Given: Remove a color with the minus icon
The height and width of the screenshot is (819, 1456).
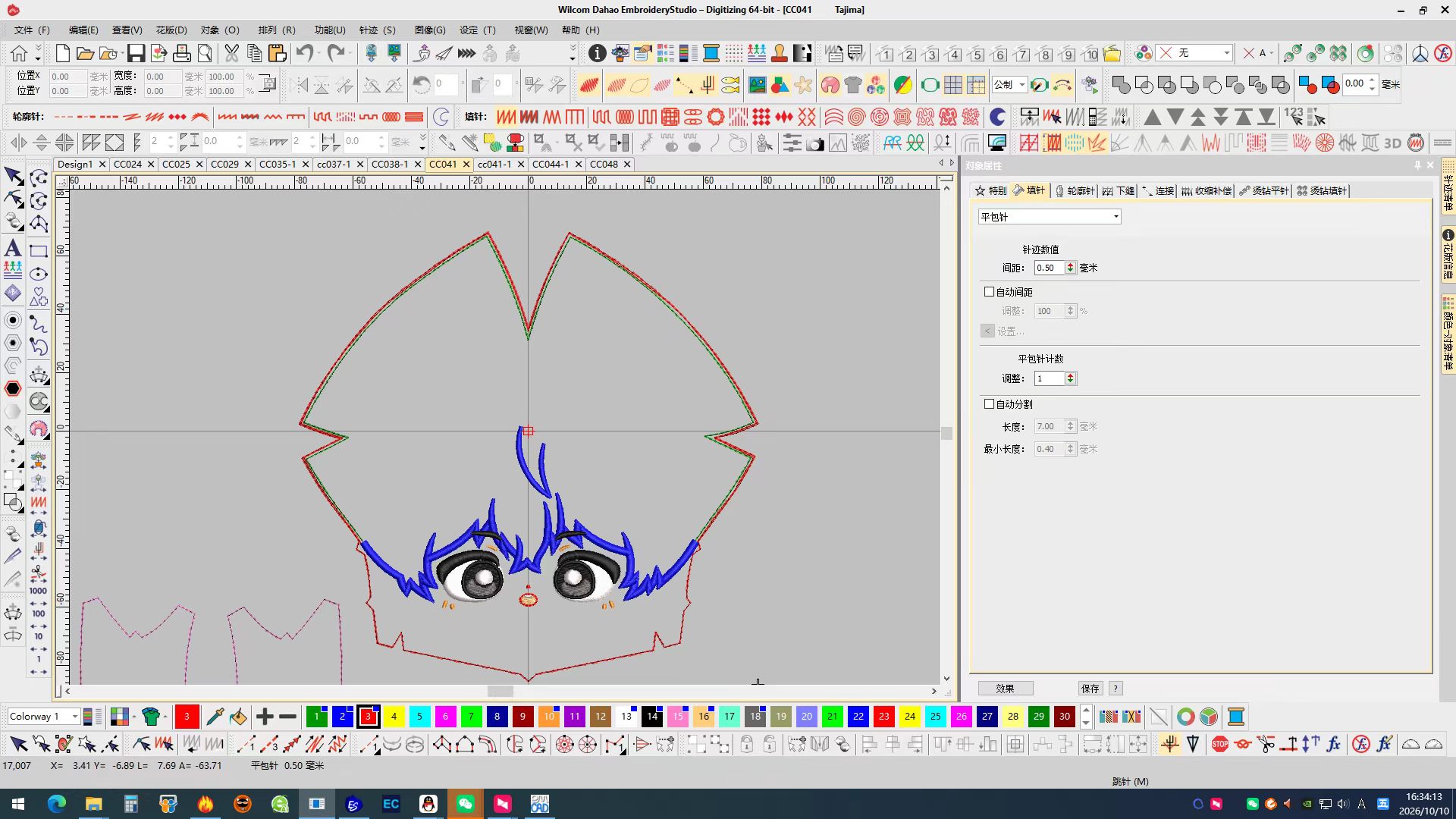Looking at the screenshot, I should [x=287, y=716].
